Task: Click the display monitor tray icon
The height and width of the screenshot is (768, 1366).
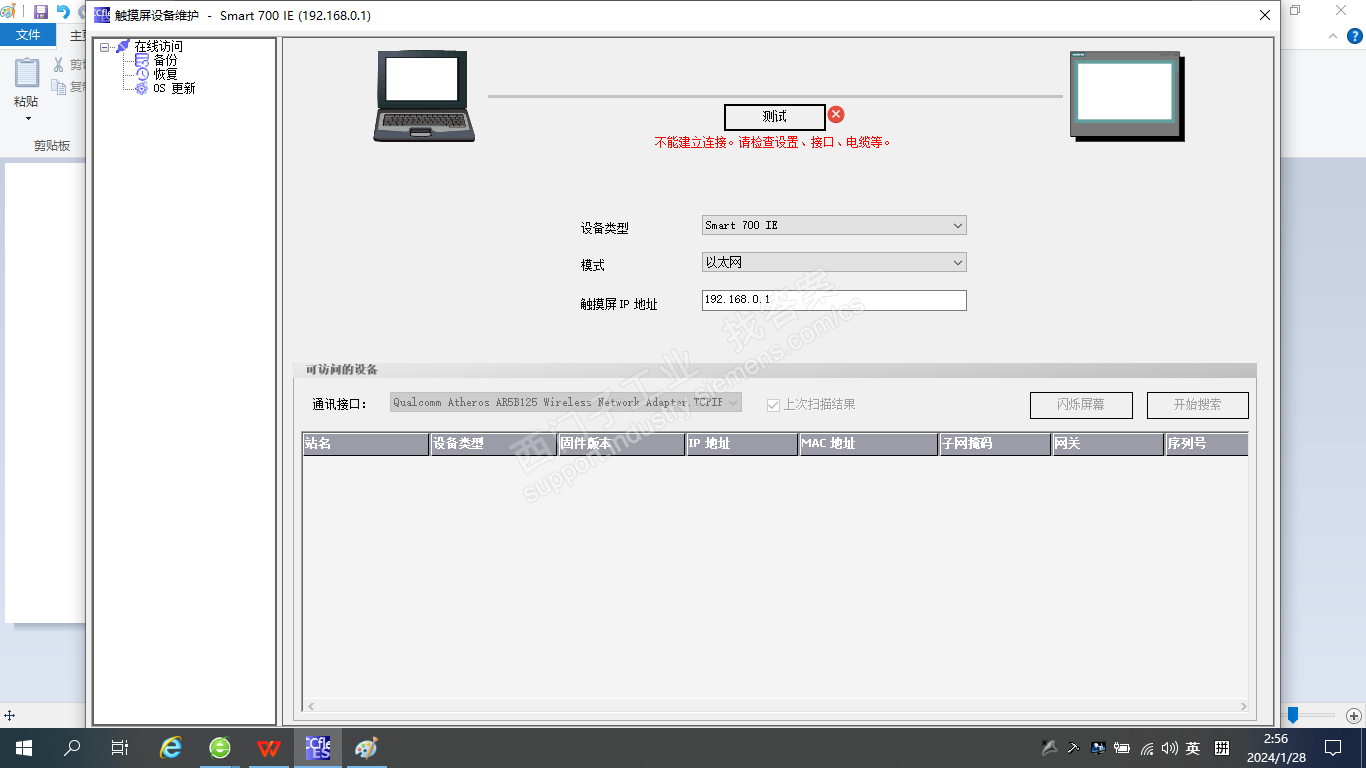Action: point(1098,748)
